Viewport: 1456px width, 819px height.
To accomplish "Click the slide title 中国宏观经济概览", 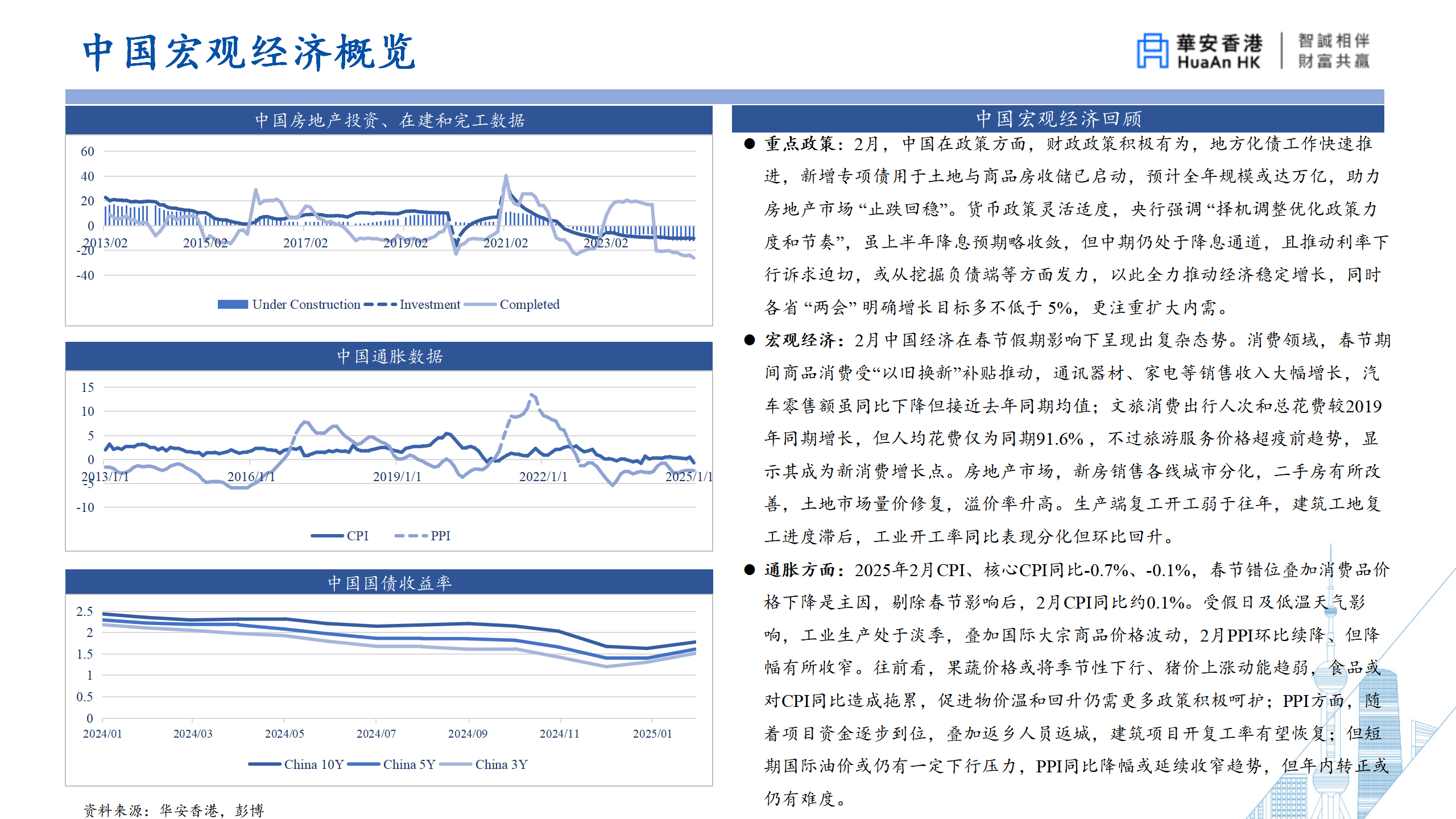I will [249, 52].
